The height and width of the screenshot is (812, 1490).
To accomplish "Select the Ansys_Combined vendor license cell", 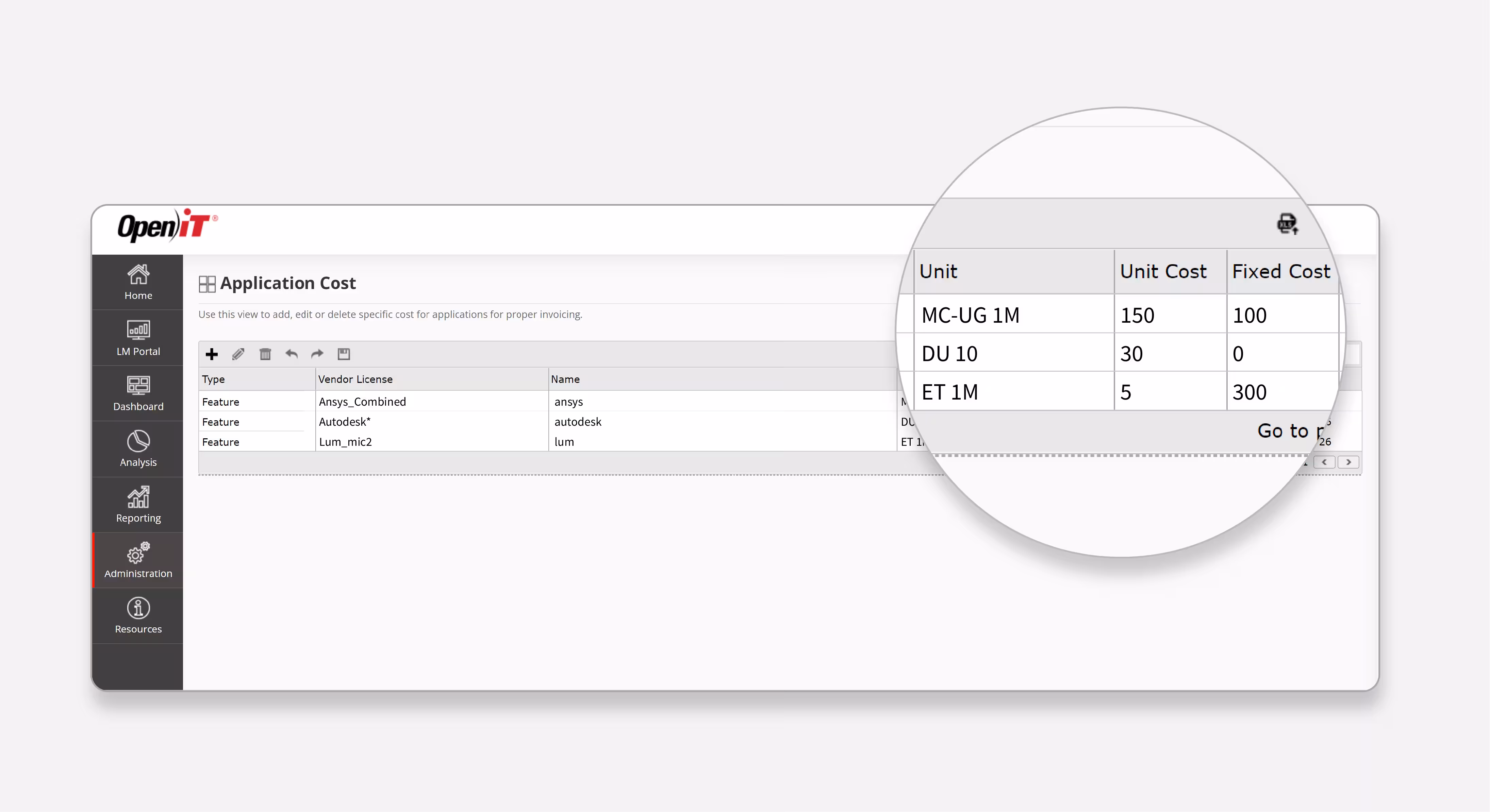I will point(431,401).
